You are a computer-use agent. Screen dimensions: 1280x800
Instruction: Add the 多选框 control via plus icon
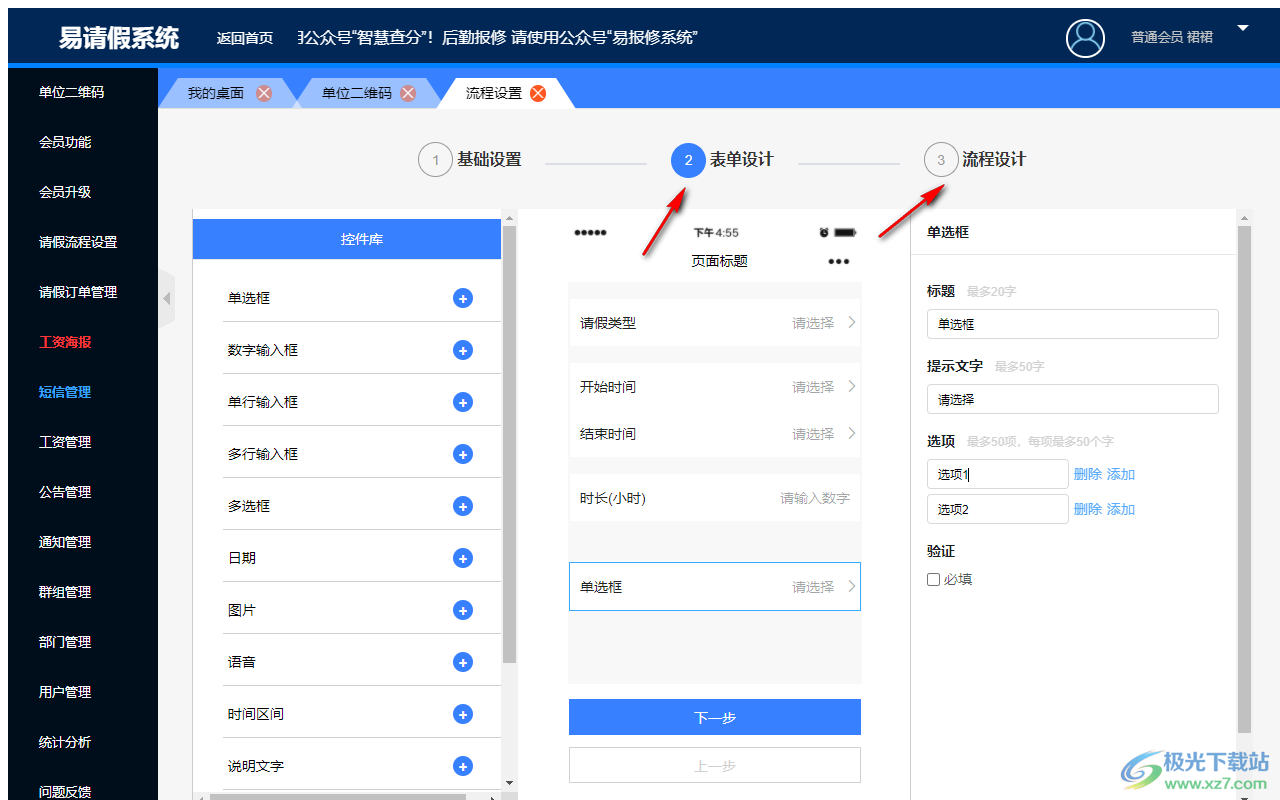(463, 506)
